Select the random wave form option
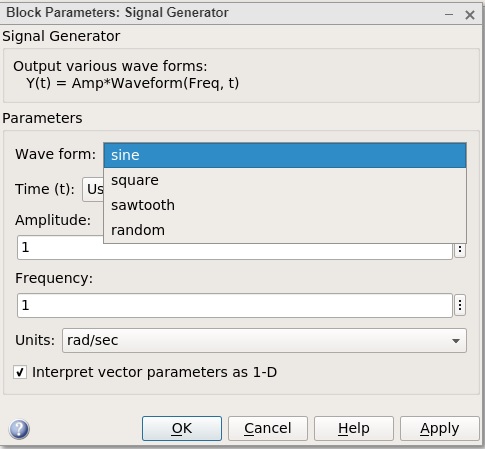Screen dimensions: 485x449 pyautogui.click(x=285, y=230)
